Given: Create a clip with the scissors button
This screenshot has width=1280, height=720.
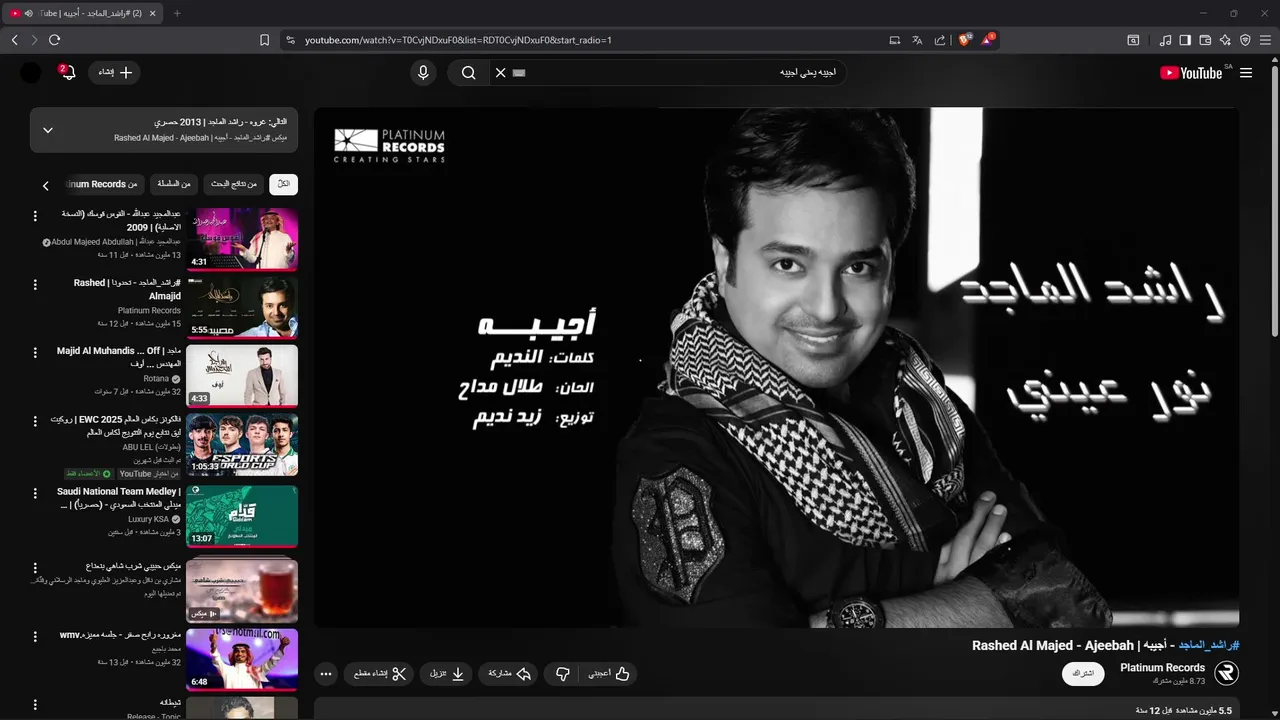Looking at the screenshot, I should tap(379, 674).
